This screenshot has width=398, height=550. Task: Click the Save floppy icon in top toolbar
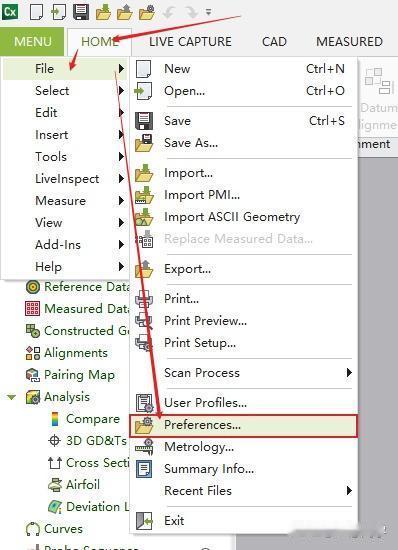coord(81,12)
